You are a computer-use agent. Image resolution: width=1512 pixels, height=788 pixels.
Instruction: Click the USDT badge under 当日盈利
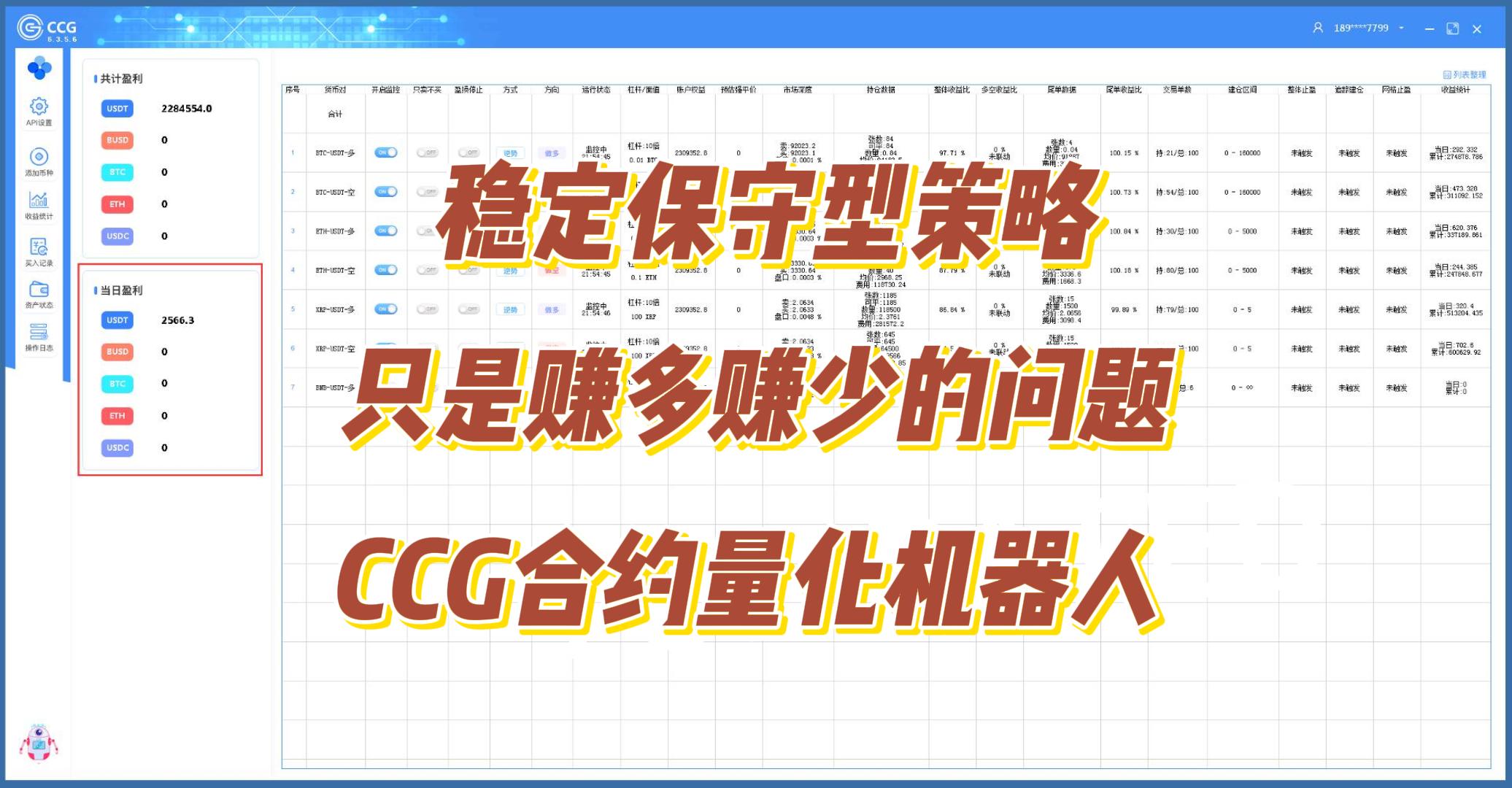coord(117,320)
